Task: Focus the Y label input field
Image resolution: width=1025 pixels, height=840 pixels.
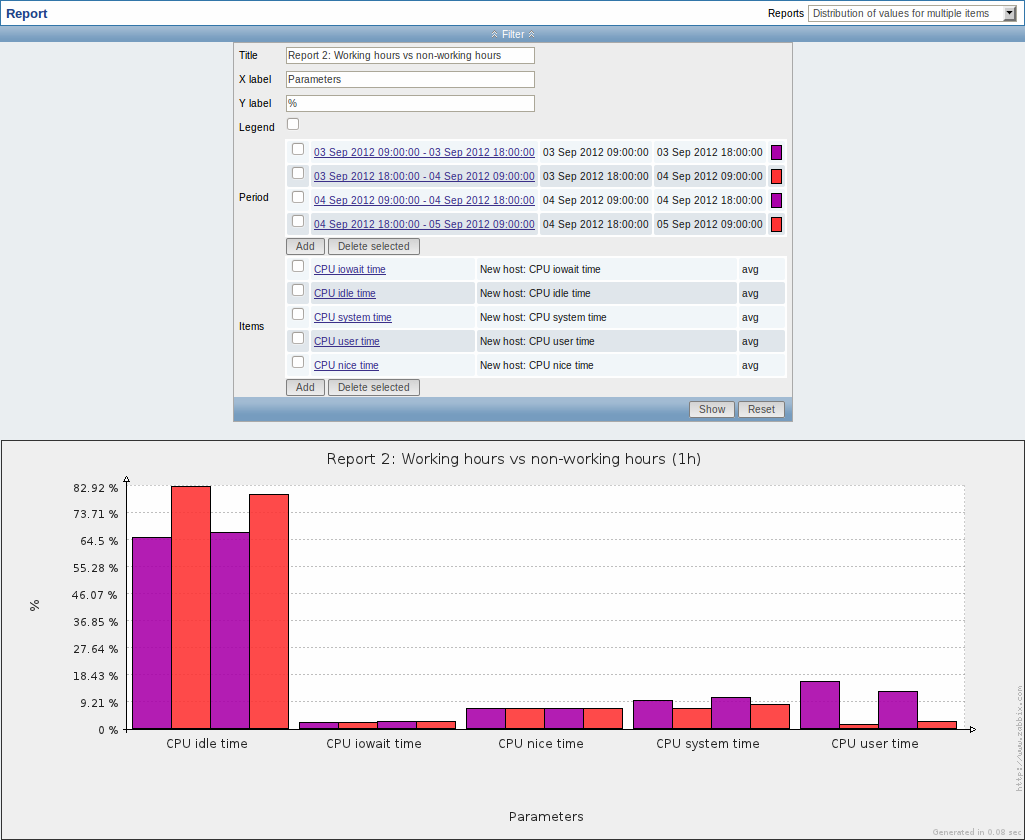Action: click(410, 103)
